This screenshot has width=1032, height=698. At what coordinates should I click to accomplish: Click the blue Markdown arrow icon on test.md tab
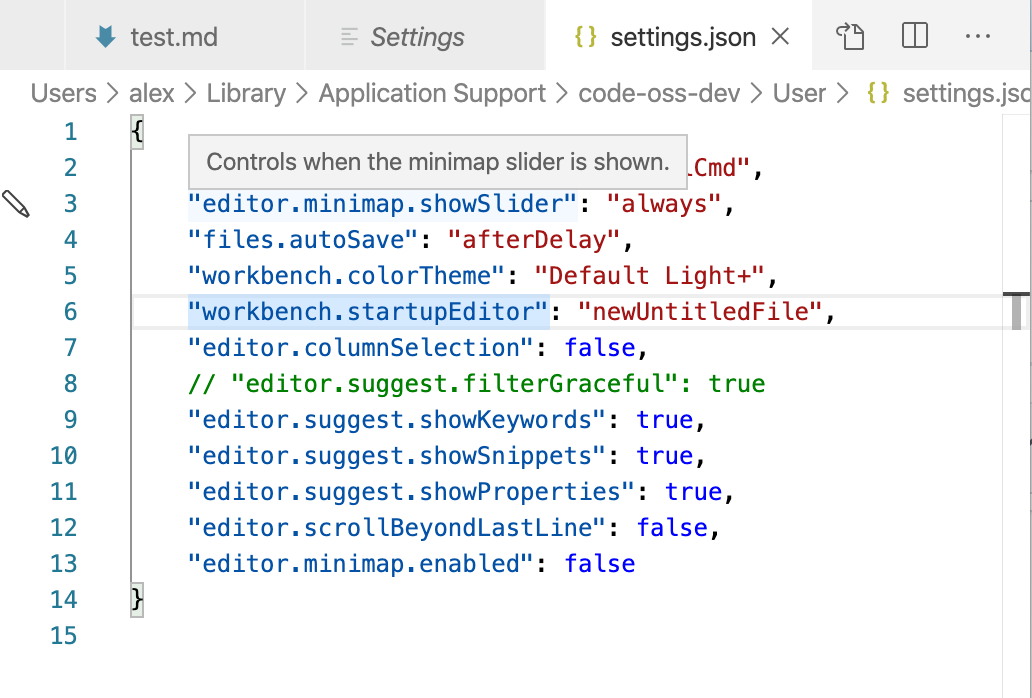click(106, 35)
